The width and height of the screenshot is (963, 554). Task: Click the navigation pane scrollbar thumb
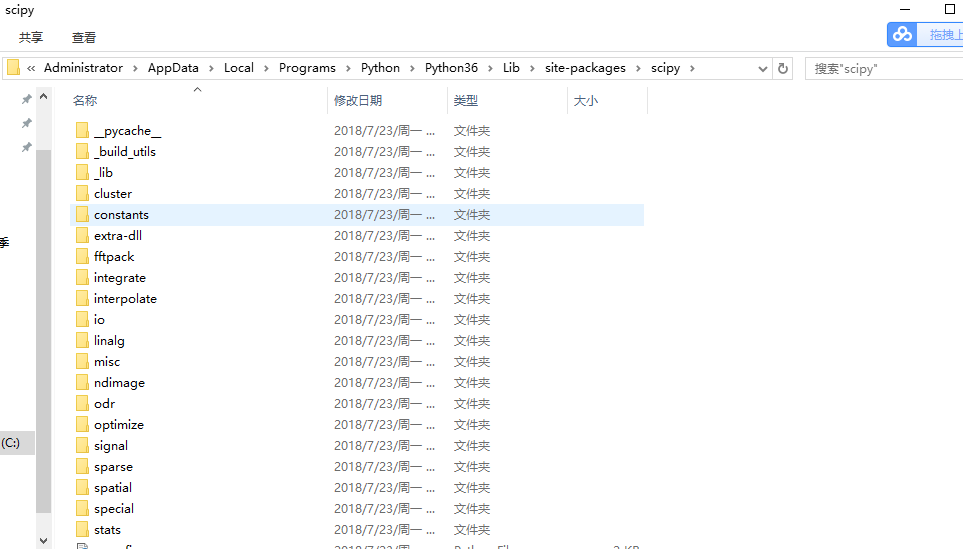pyautogui.click(x=43, y=331)
